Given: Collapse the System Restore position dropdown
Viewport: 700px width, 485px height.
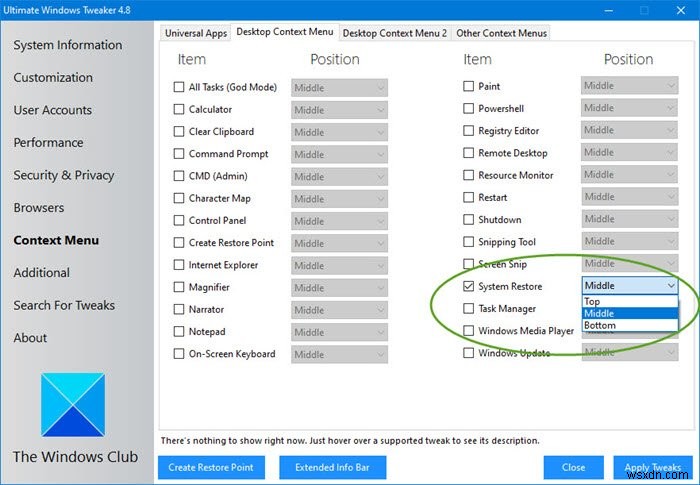Looking at the screenshot, I should [x=630, y=285].
